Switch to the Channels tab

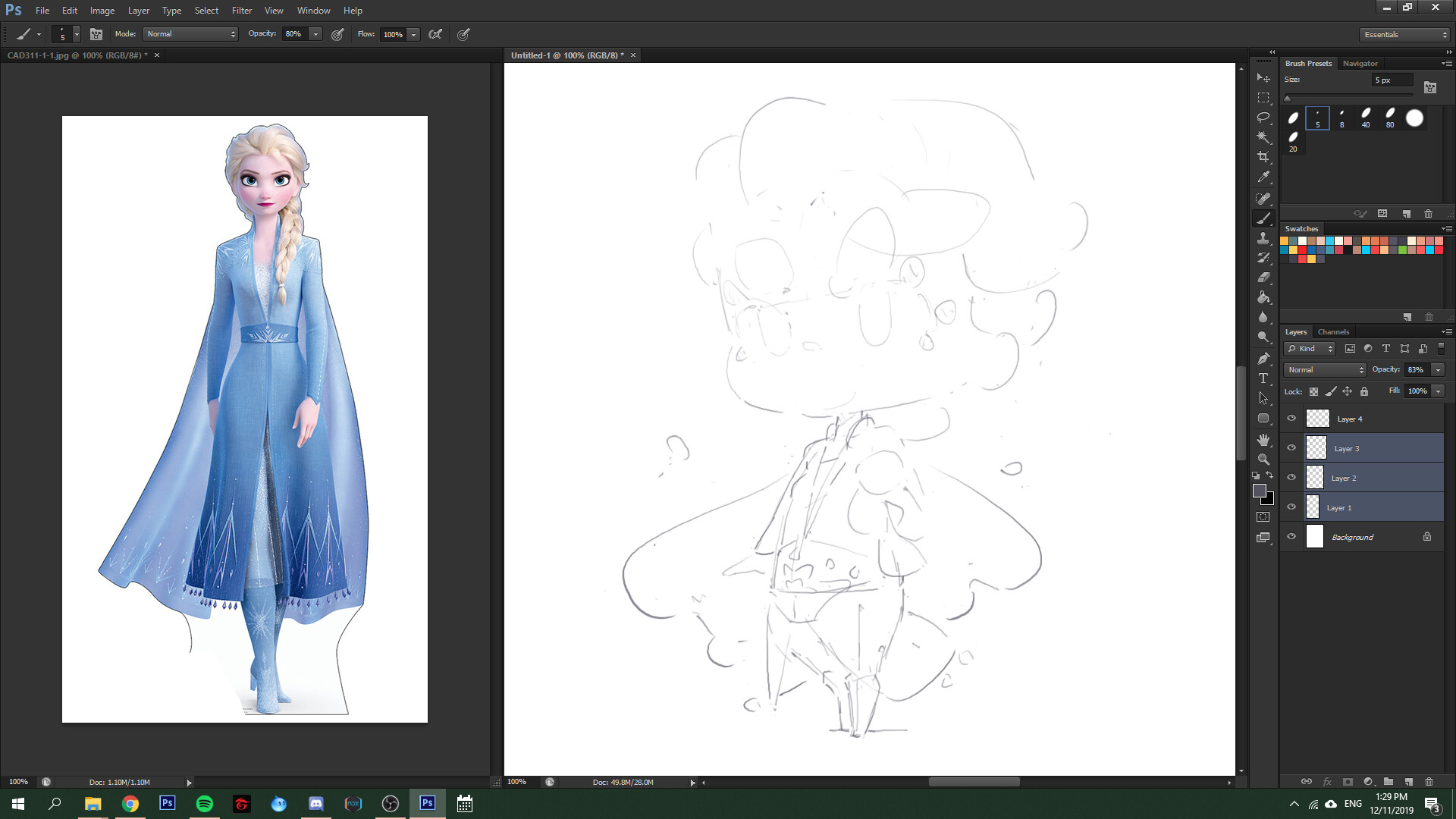click(x=1332, y=332)
